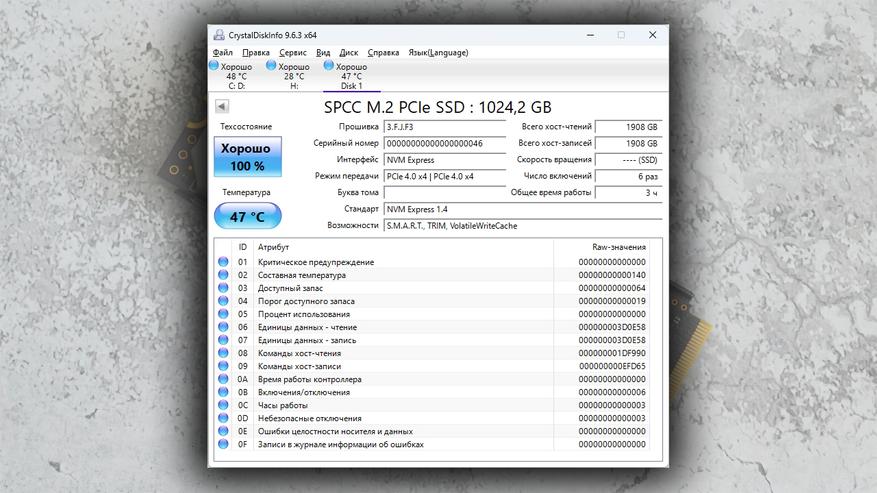877x493 pixels.
Task: Click the CrystalDiskInfo title bar app icon
Action: (219, 35)
